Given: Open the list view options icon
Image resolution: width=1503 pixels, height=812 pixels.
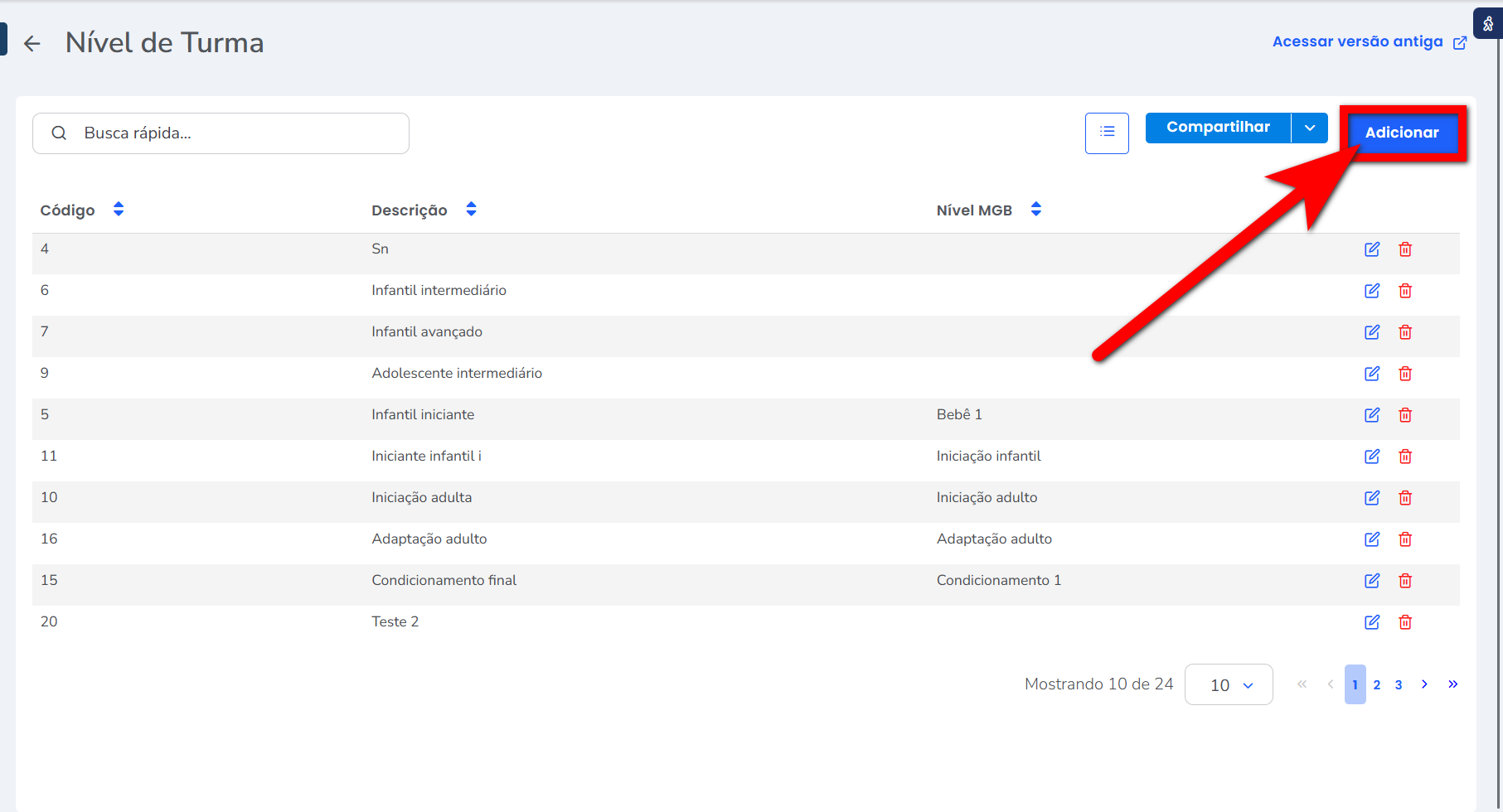Looking at the screenshot, I should (1107, 133).
